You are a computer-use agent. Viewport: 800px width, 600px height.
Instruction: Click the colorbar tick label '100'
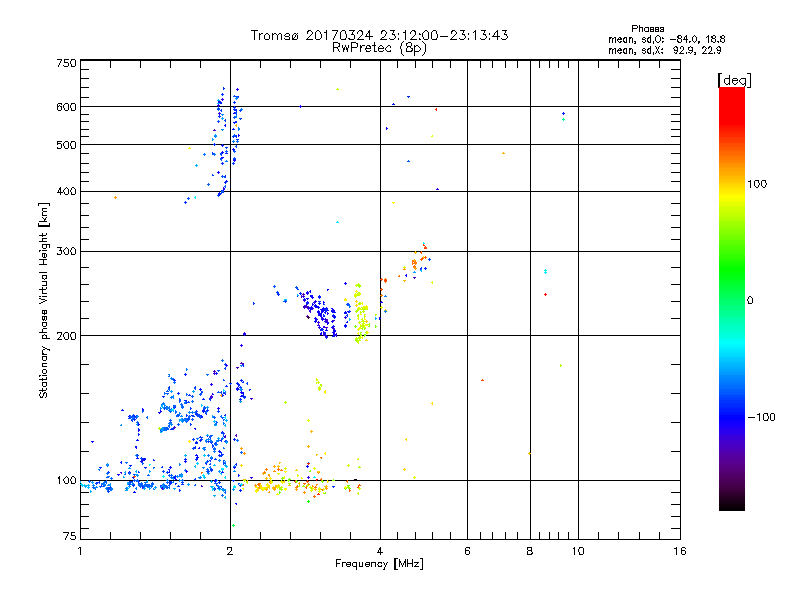(757, 184)
